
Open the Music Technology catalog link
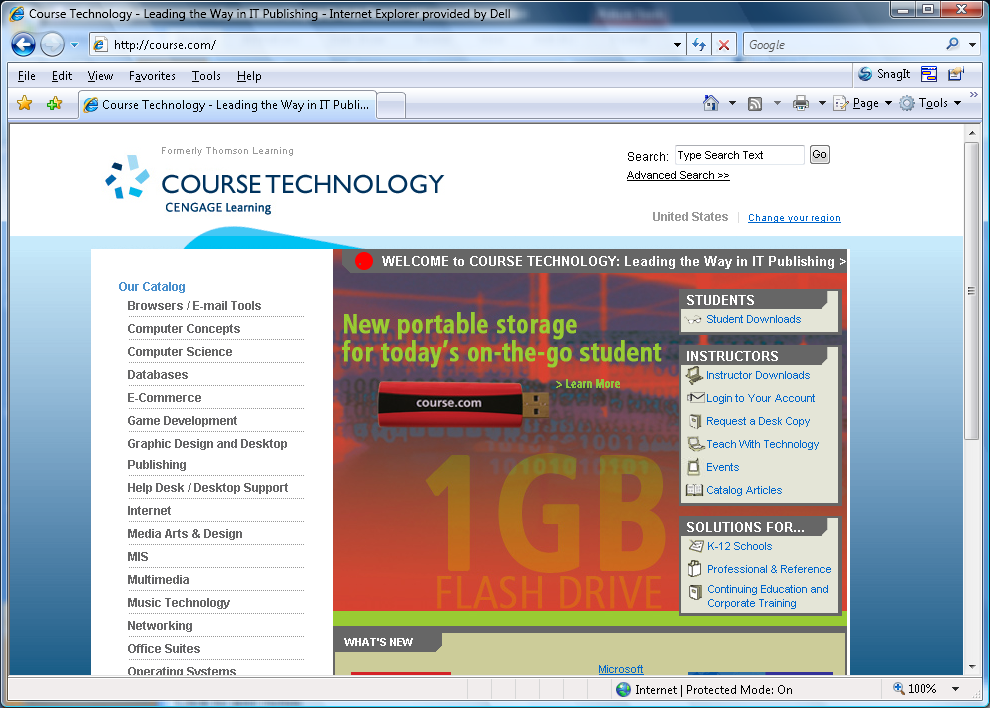point(179,603)
